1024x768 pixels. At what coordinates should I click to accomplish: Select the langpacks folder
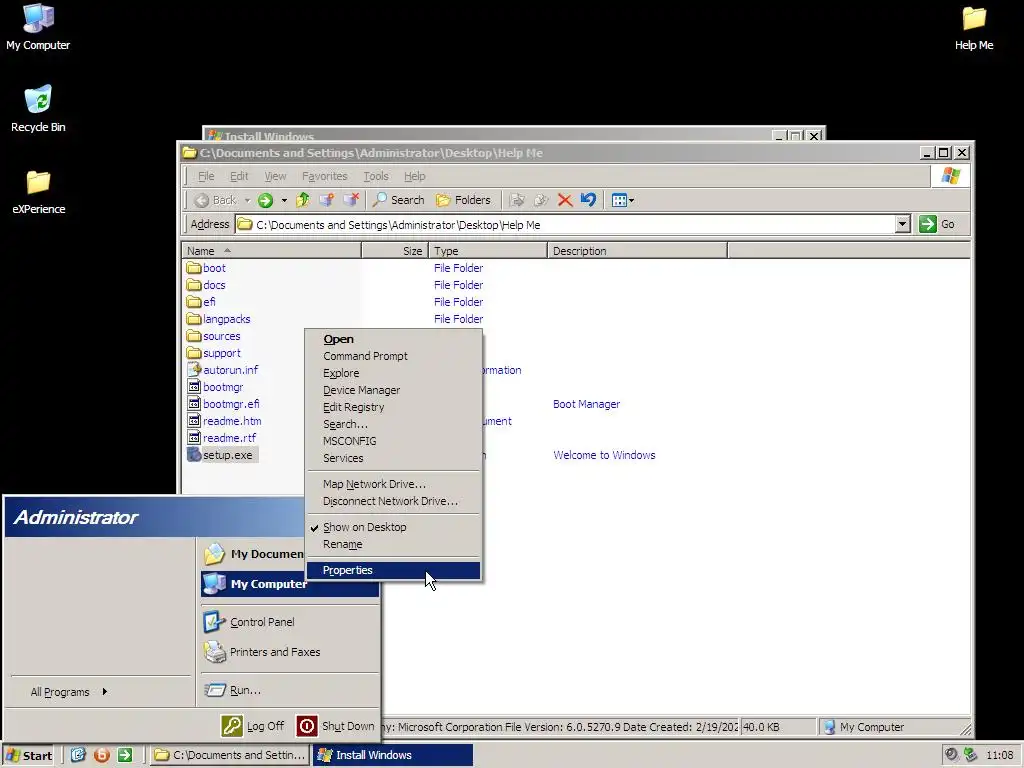(219, 319)
